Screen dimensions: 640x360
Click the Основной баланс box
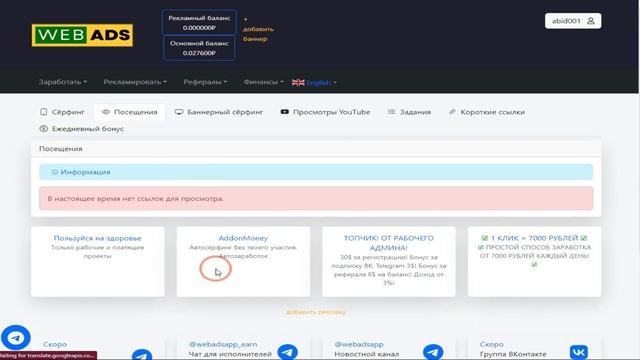coord(199,48)
